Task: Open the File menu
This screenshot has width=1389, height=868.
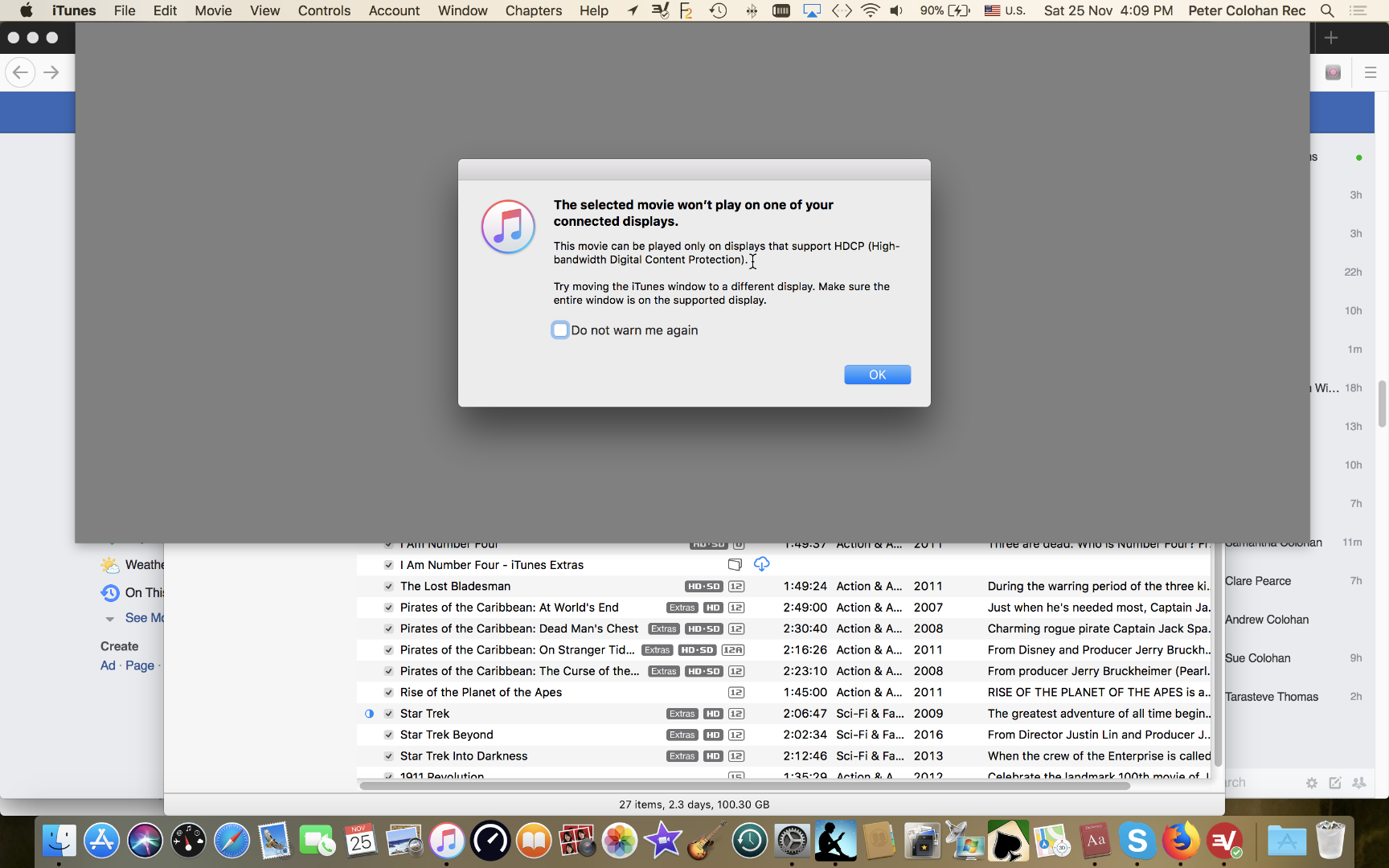Action: [125, 10]
